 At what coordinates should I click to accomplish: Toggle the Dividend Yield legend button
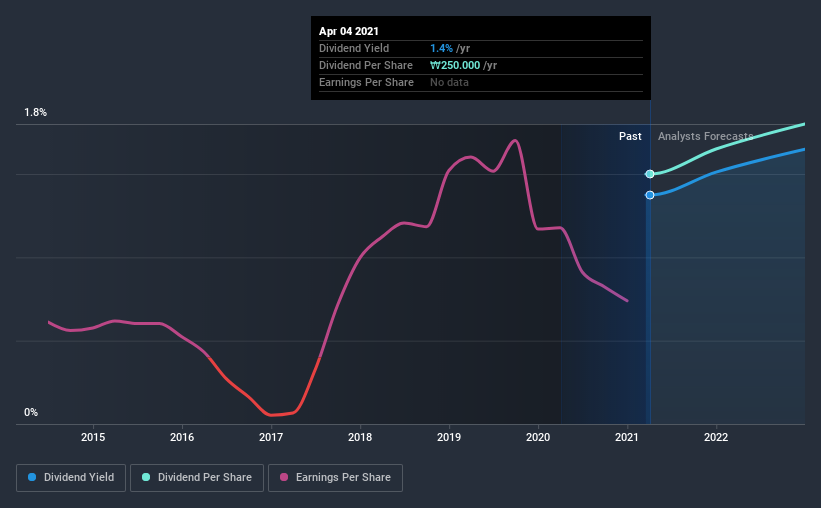tap(71, 478)
